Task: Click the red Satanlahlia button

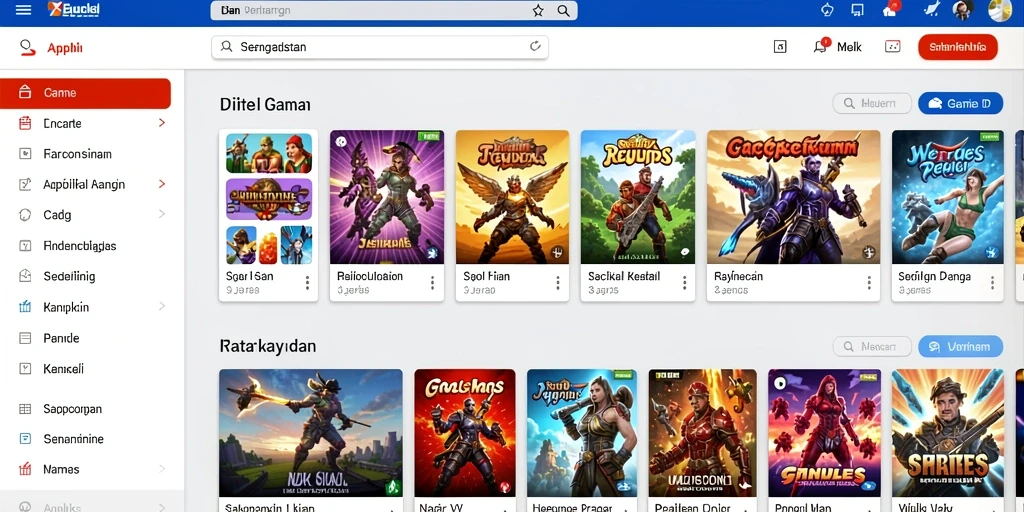Action: [957, 47]
